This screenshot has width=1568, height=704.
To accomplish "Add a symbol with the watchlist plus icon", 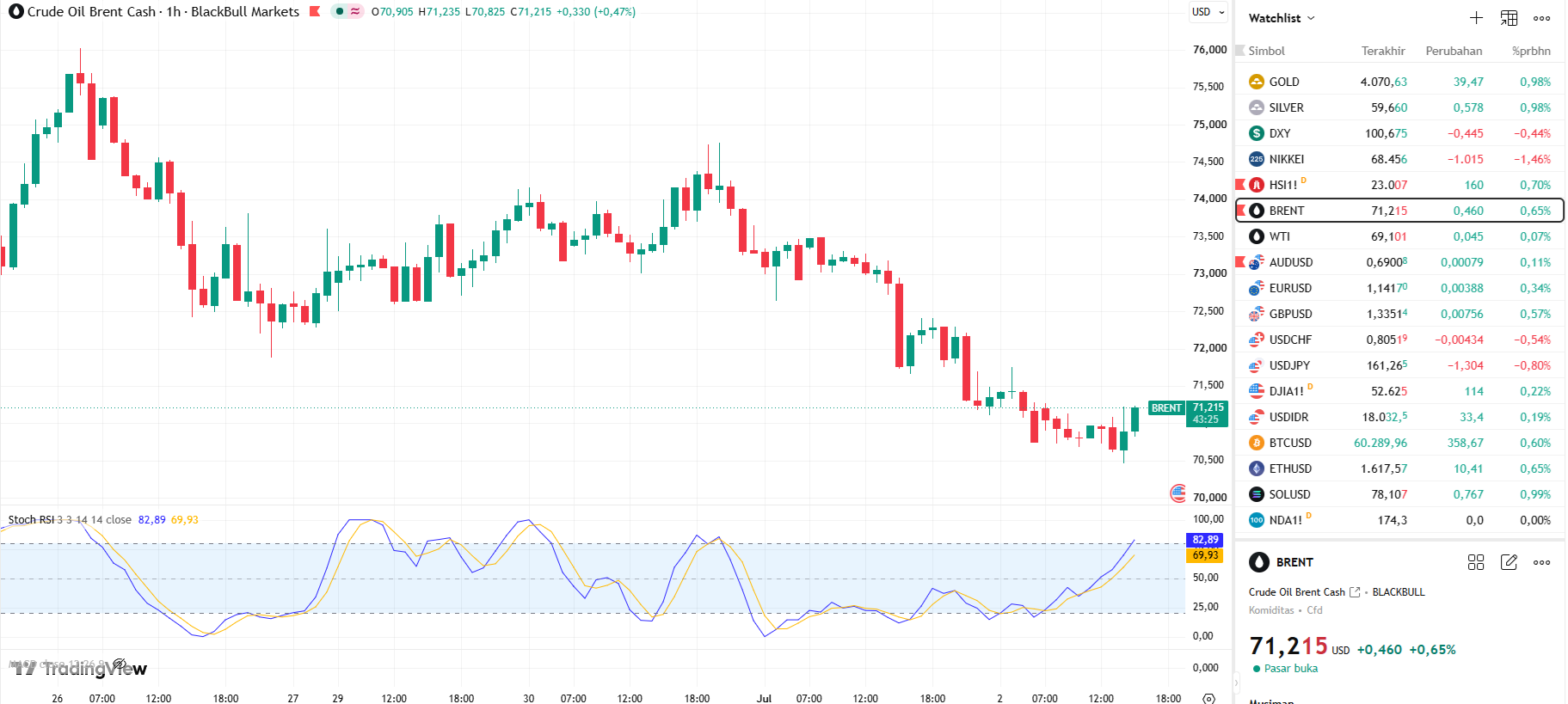I will point(1476,18).
